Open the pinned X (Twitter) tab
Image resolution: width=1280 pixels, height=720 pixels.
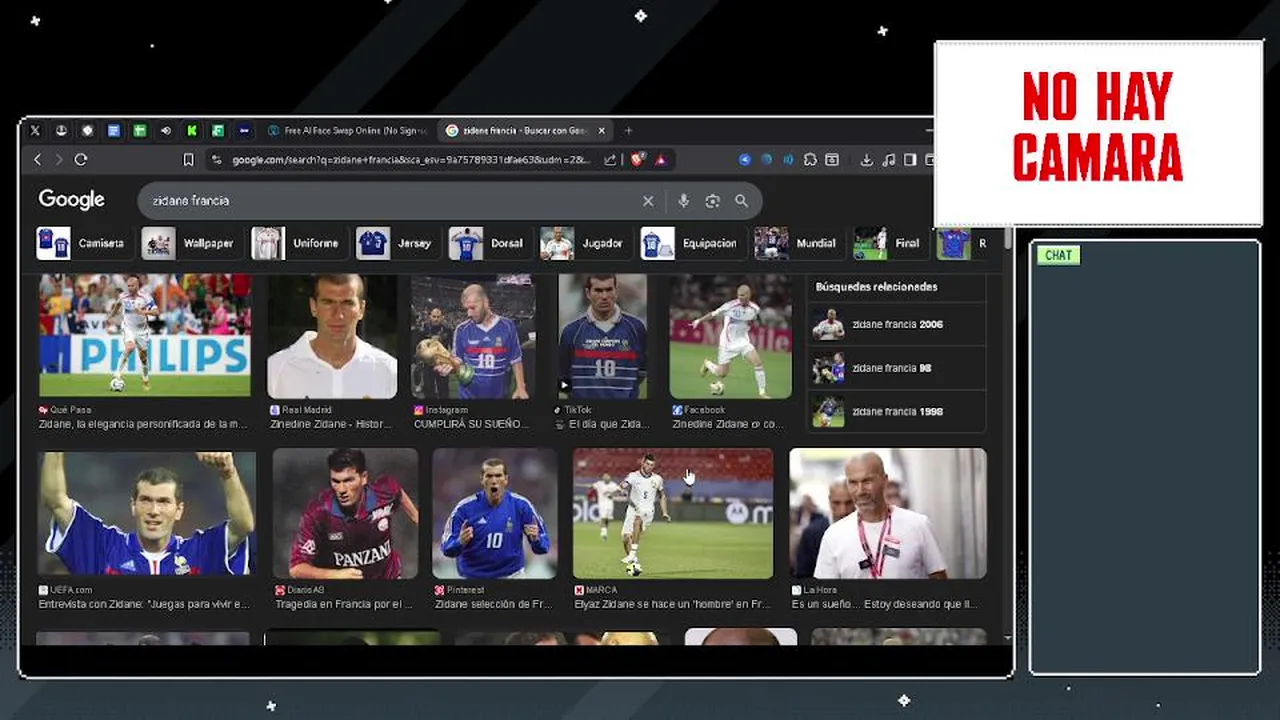click(x=35, y=130)
